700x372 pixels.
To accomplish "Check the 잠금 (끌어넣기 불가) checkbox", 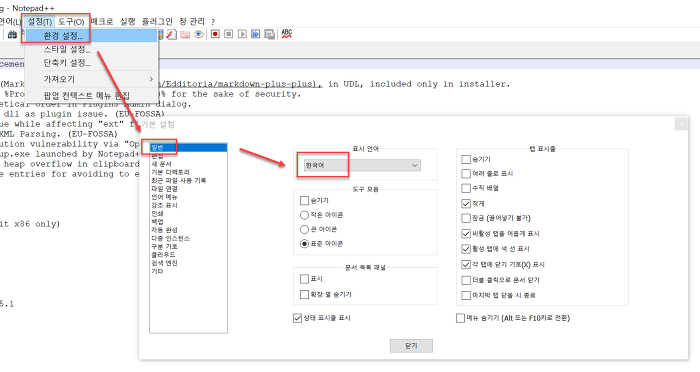I will [466, 218].
